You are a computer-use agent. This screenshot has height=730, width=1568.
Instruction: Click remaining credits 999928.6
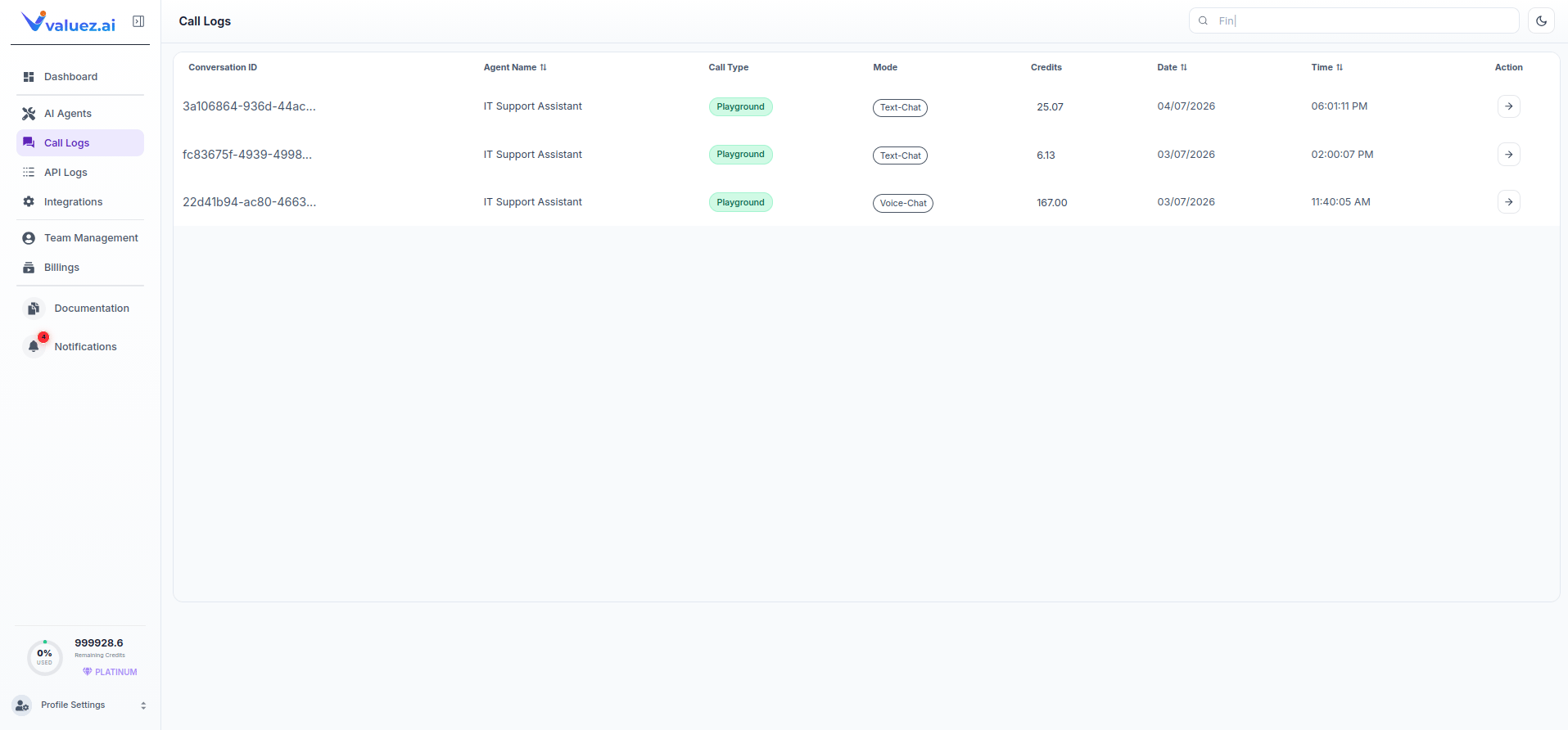point(99,643)
